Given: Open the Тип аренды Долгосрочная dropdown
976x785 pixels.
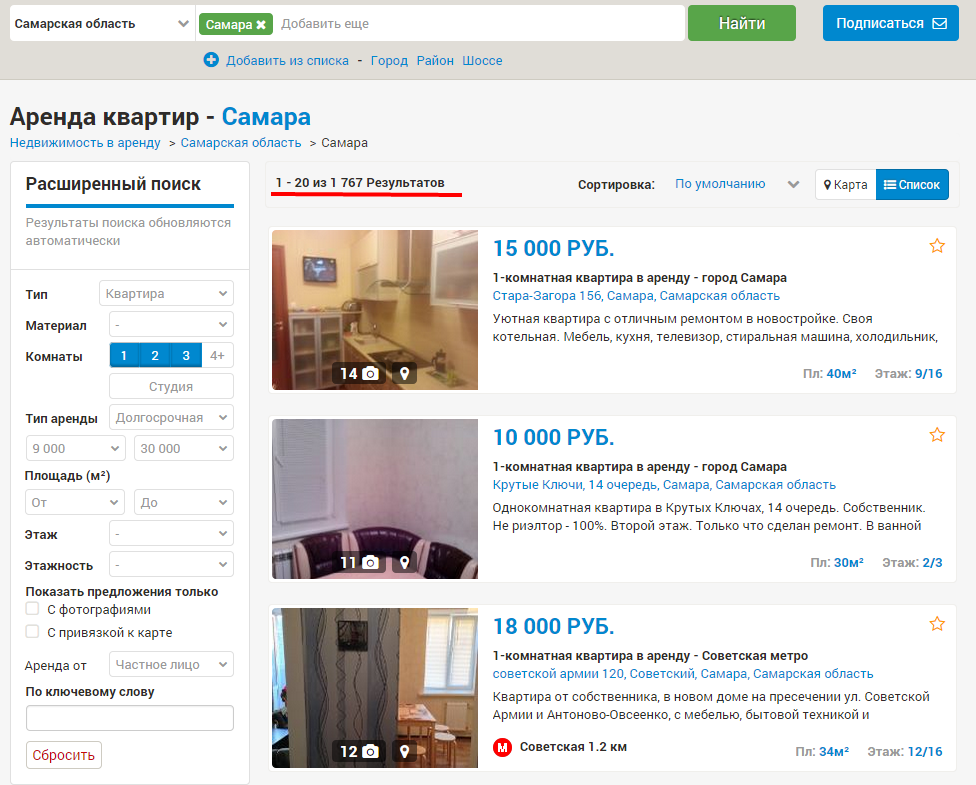Looking at the screenshot, I should click(171, 418).
